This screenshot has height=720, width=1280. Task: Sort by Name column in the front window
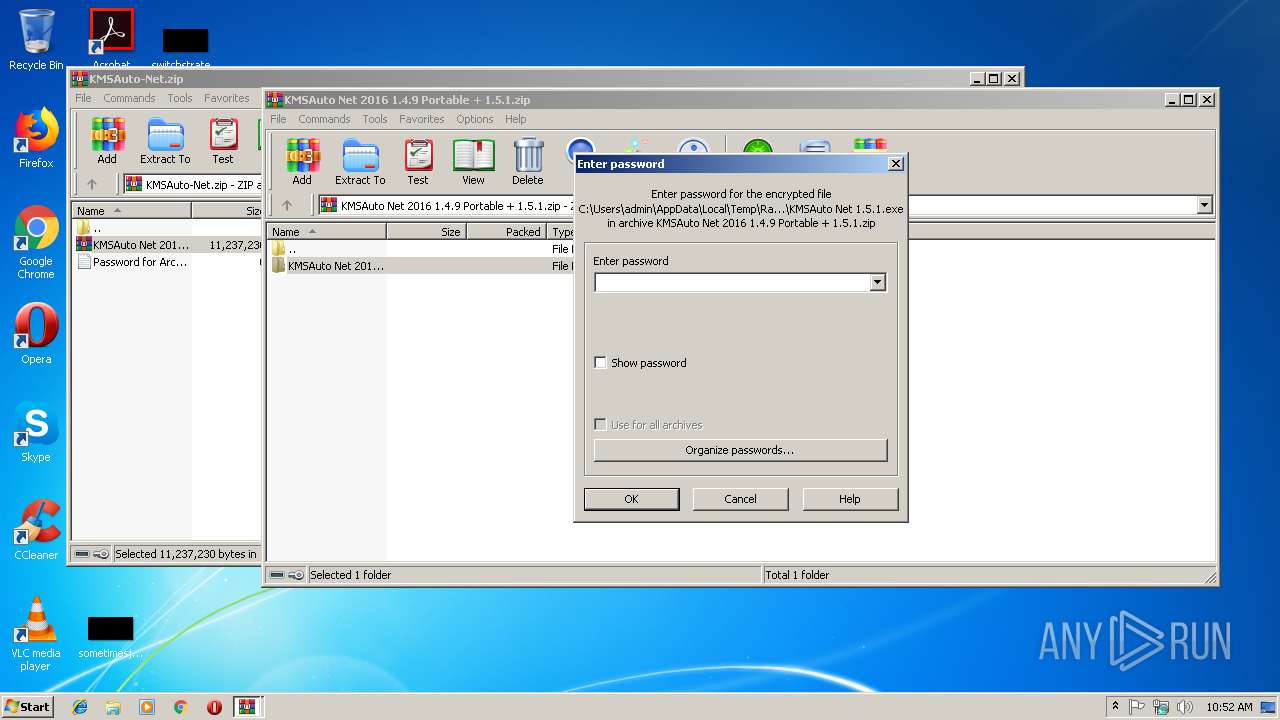[326, 231]
